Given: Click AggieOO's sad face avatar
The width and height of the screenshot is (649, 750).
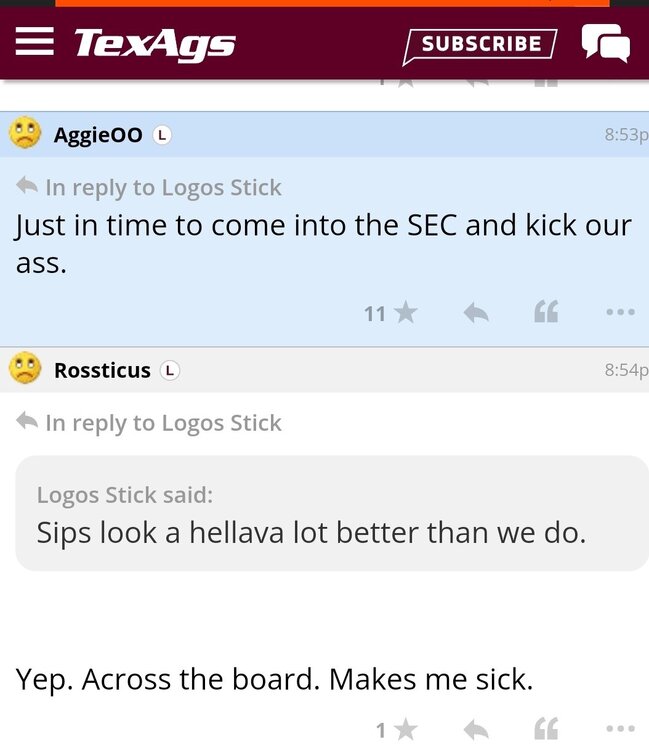Looking at the screenshot, I should point(26,134).
